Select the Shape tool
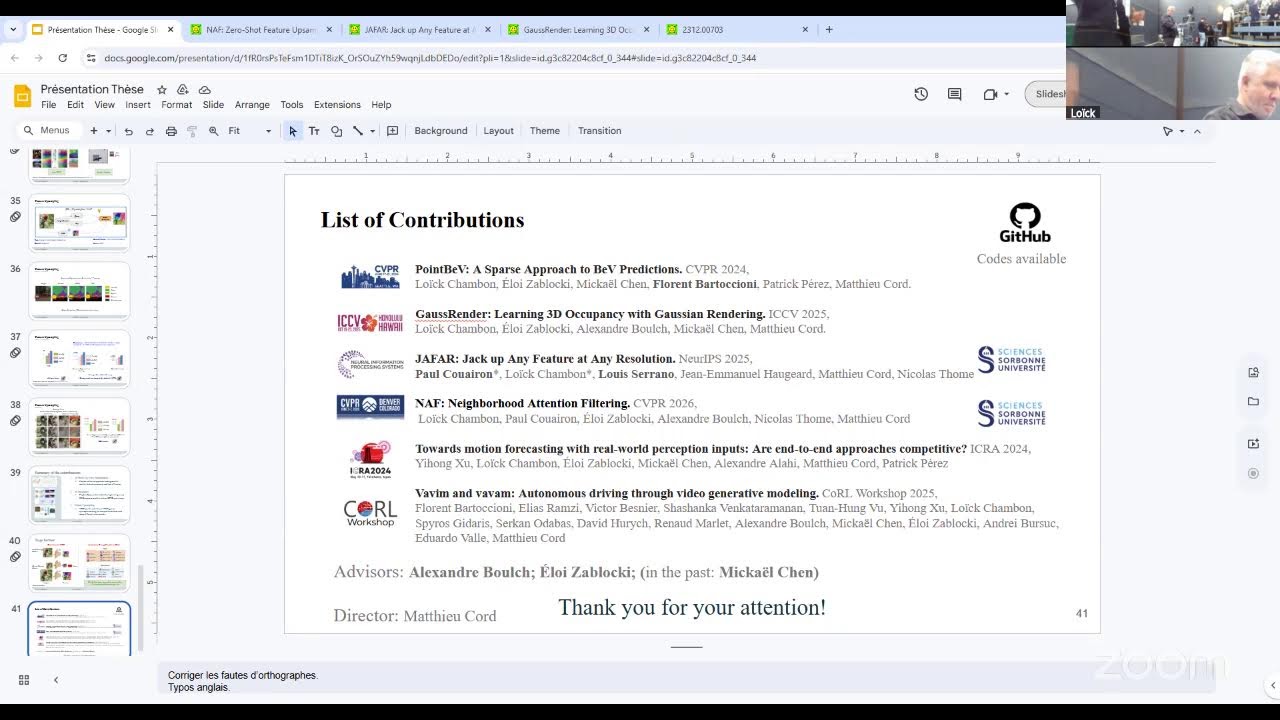Viewport: 1280px width, 720px height. 336,131
